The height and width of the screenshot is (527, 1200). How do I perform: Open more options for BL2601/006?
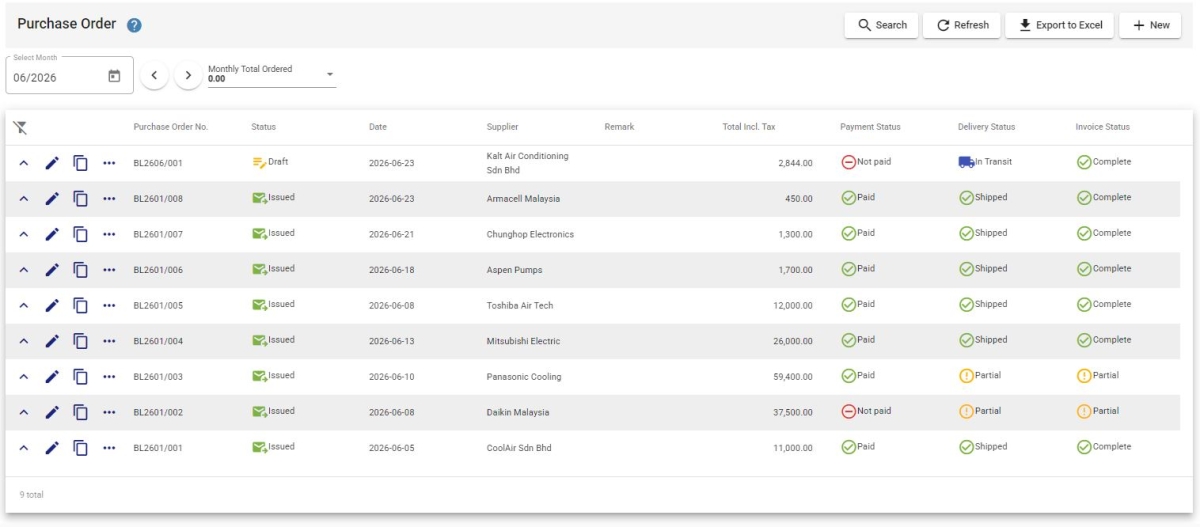pos(109,270)
